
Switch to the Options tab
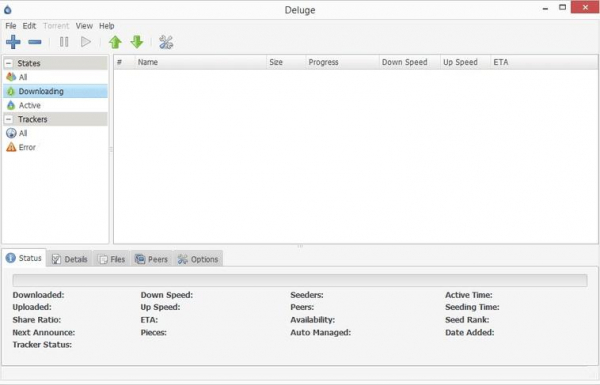pyautogui.click(x=198, y=259)
